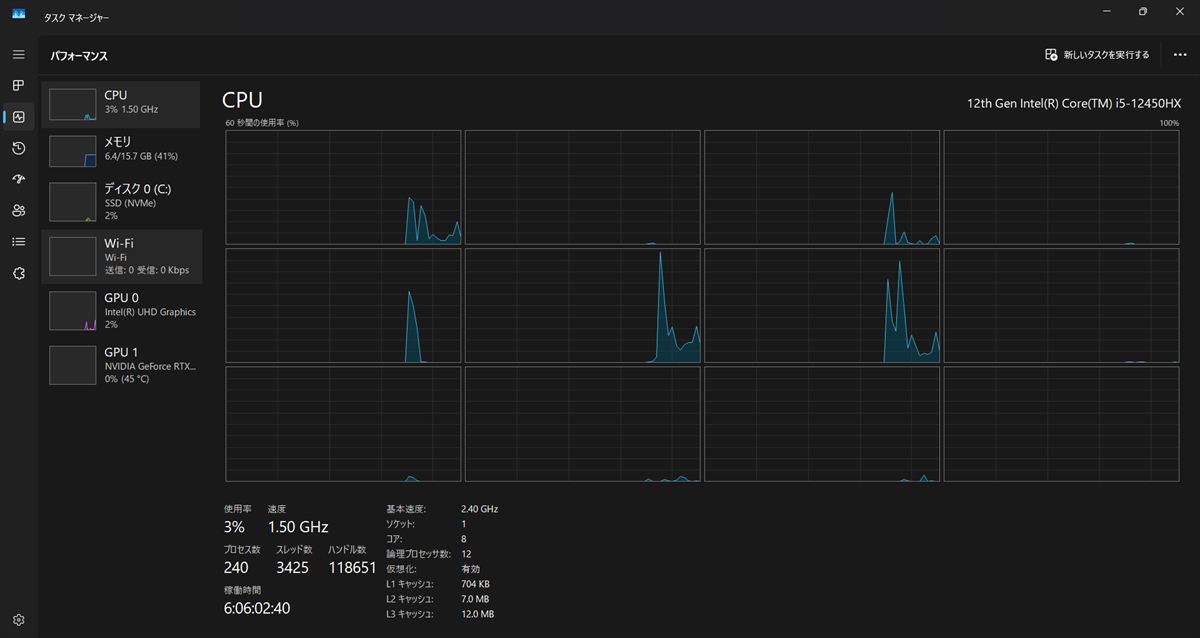Image resolution: width=1200 pixels, height=638 pixels.
Task: Click the SSD (NVMe) disk subtitle
Action: [130, 203]
